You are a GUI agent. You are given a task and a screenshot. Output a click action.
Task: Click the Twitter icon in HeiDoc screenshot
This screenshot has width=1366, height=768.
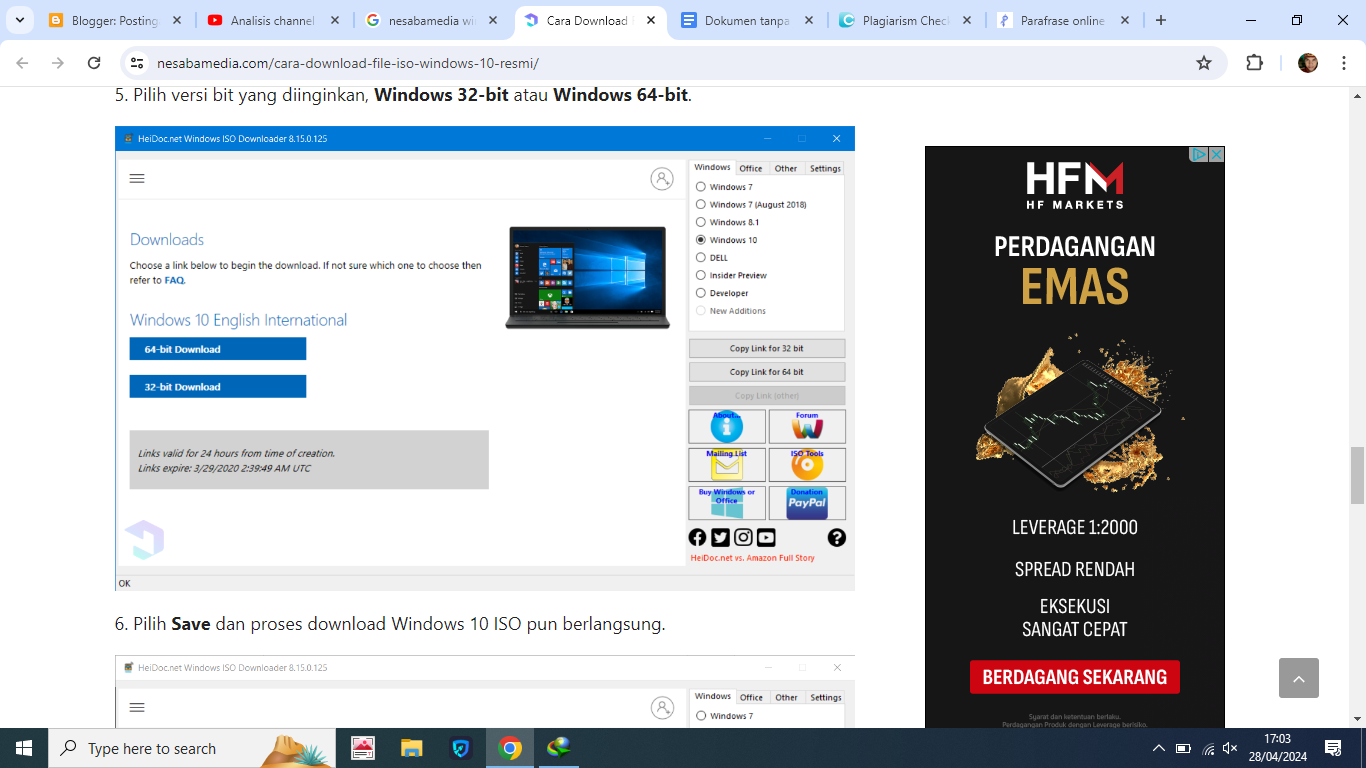pyautogui.click(x=720, y=537)
